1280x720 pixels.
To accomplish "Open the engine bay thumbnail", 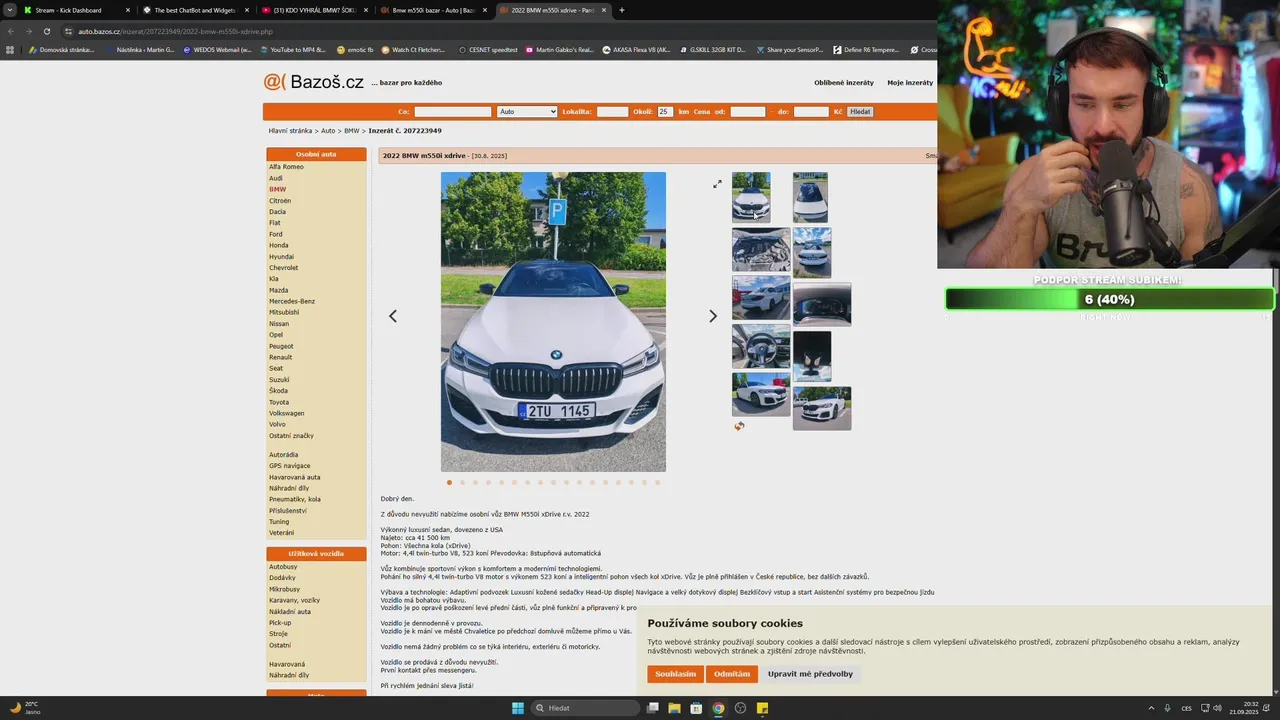I will [x=761, y=250].
